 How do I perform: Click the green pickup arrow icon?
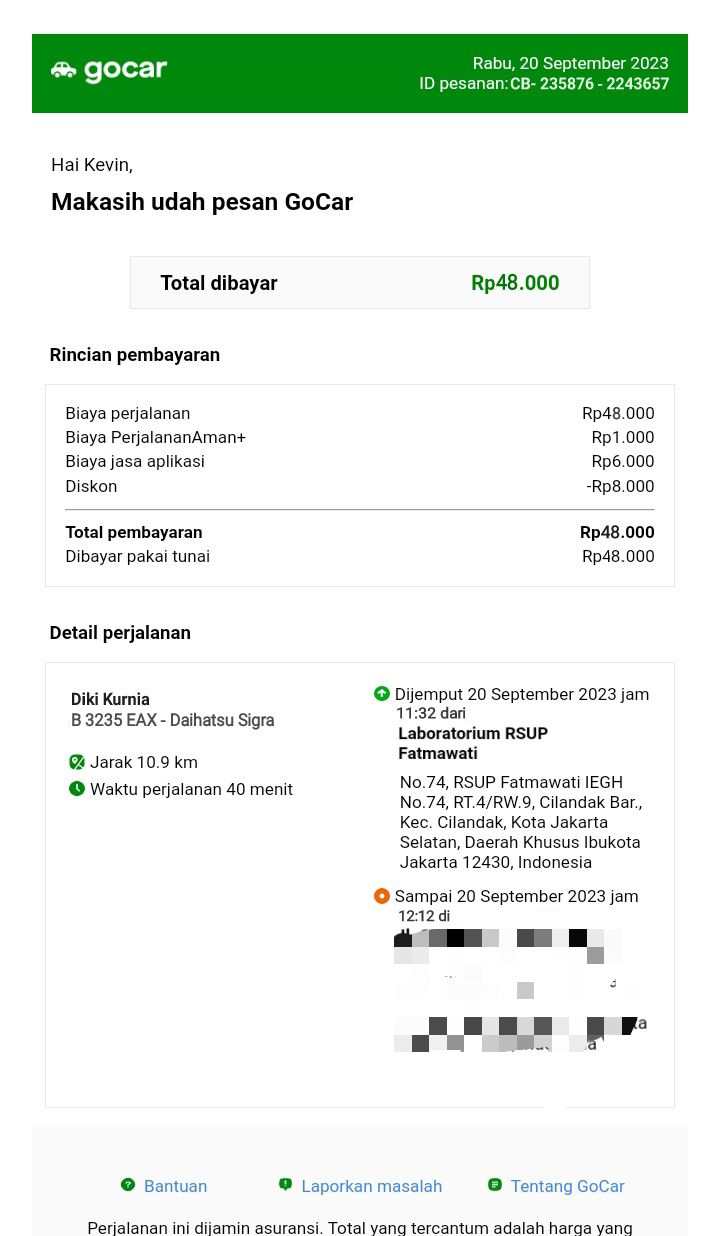point(381,693)
